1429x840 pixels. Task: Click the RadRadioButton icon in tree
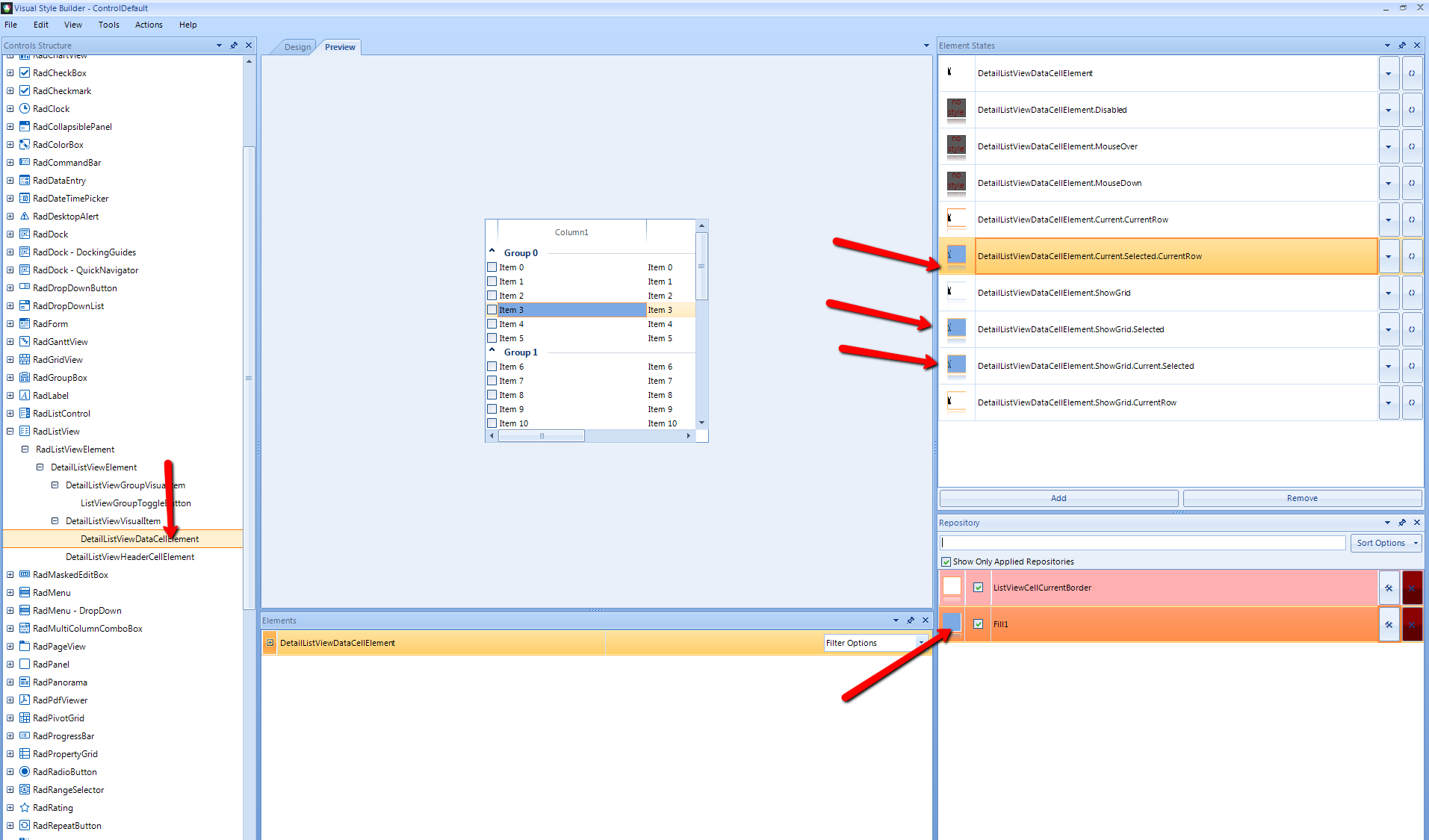coord(25,771)
